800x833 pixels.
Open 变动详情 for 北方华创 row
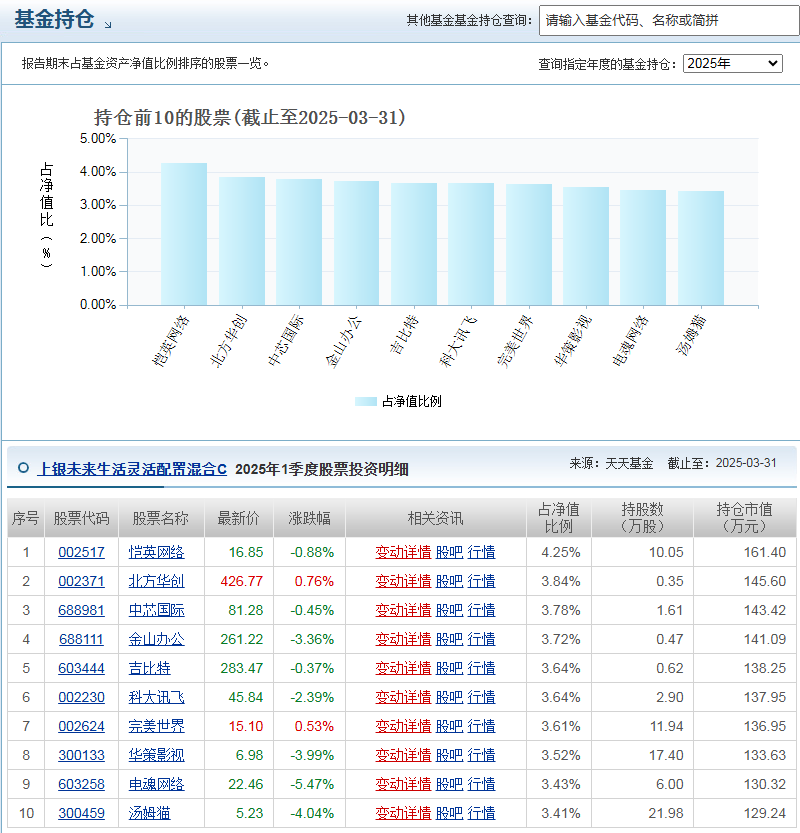tap(403, 581)
